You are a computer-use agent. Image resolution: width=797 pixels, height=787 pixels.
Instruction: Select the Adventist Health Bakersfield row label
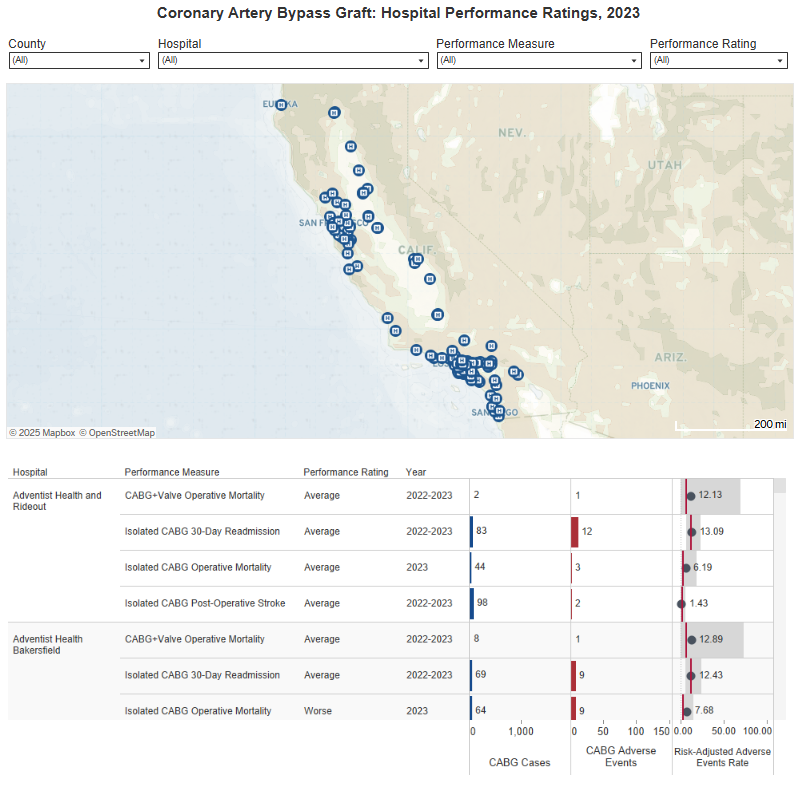[48, 645]
